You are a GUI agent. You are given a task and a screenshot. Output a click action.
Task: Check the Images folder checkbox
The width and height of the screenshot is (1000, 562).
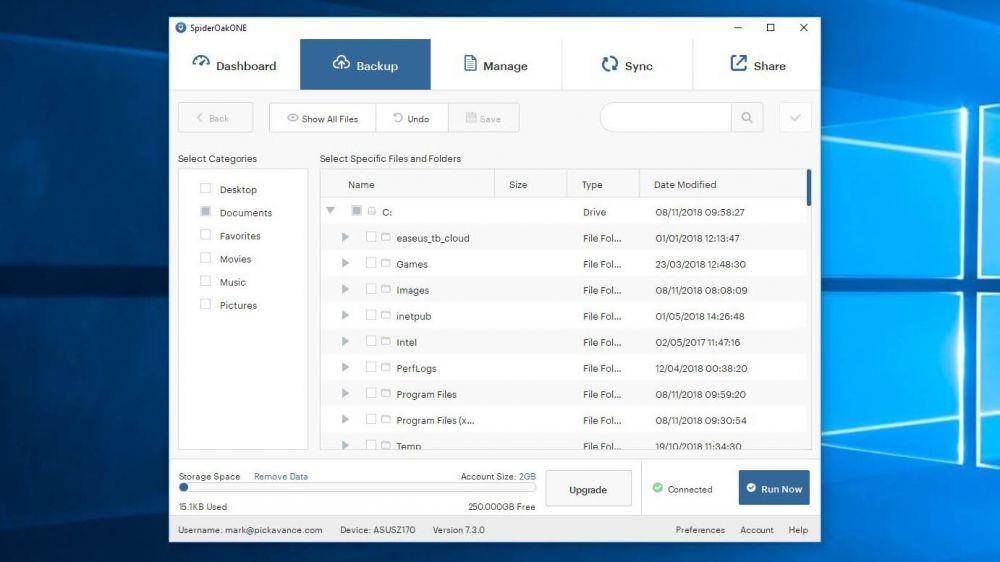click(x=371, y=289)
